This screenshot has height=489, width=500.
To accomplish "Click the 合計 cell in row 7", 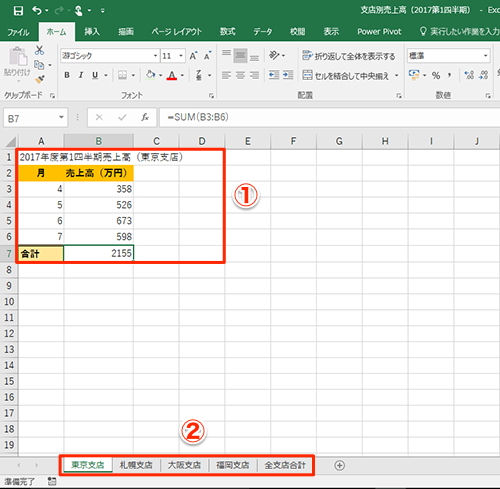I will point(41,253).
